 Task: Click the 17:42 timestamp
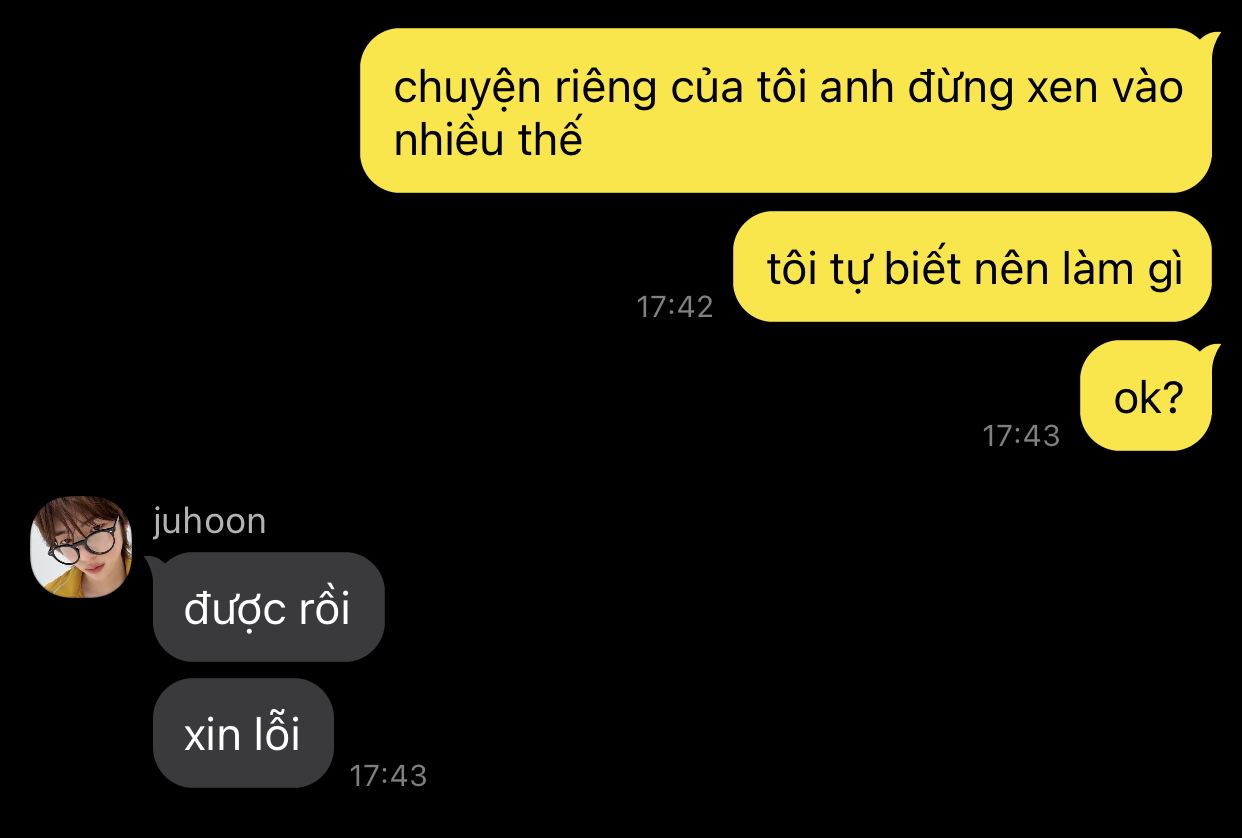(675, 306)
